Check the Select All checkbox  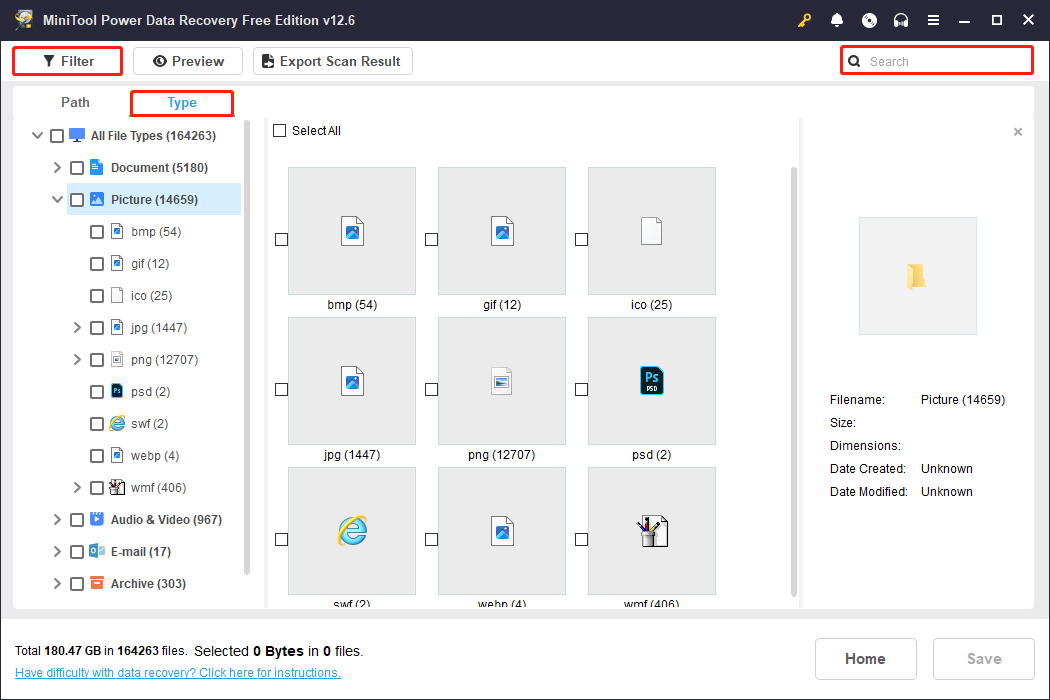click(x=280, y=131)
